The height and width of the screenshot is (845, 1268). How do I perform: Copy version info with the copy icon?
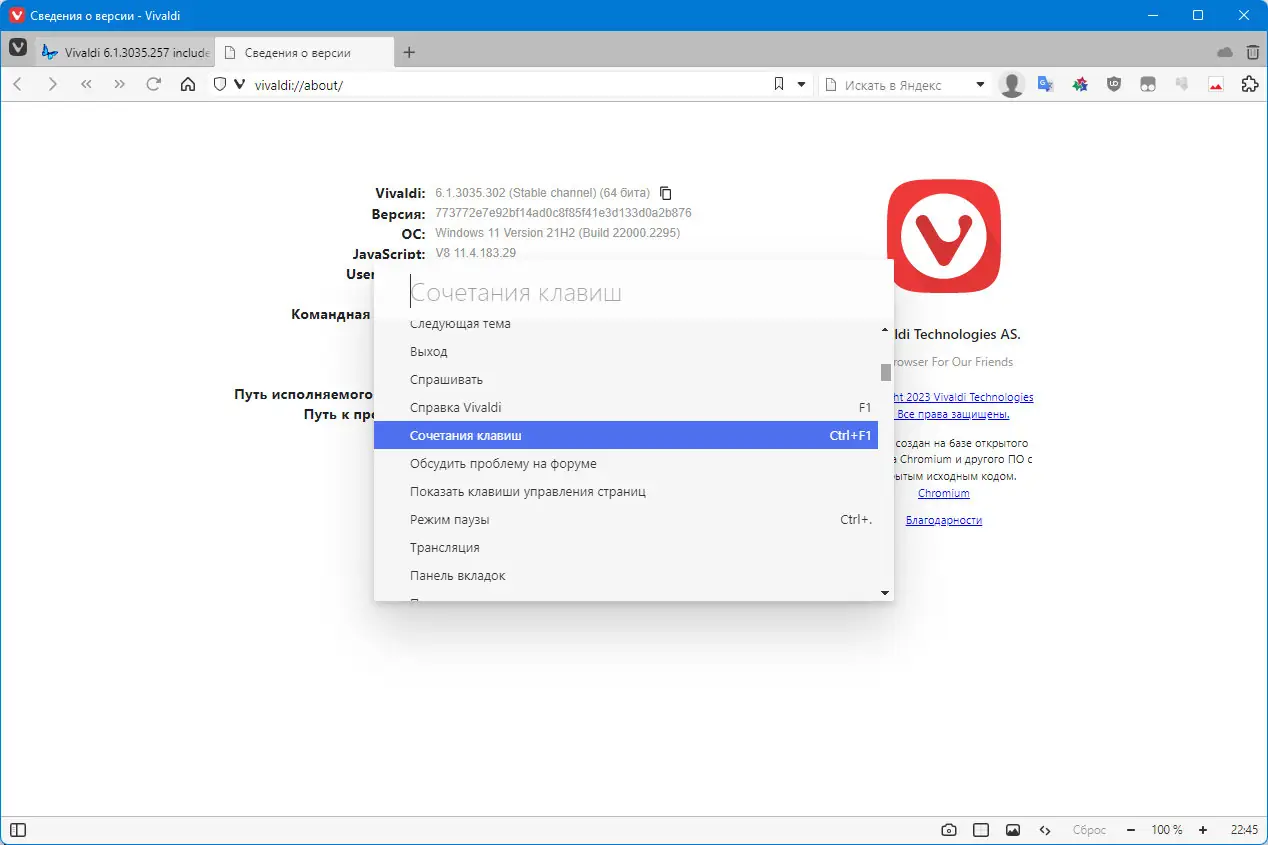pyautogui.click(x=666, y=193)
